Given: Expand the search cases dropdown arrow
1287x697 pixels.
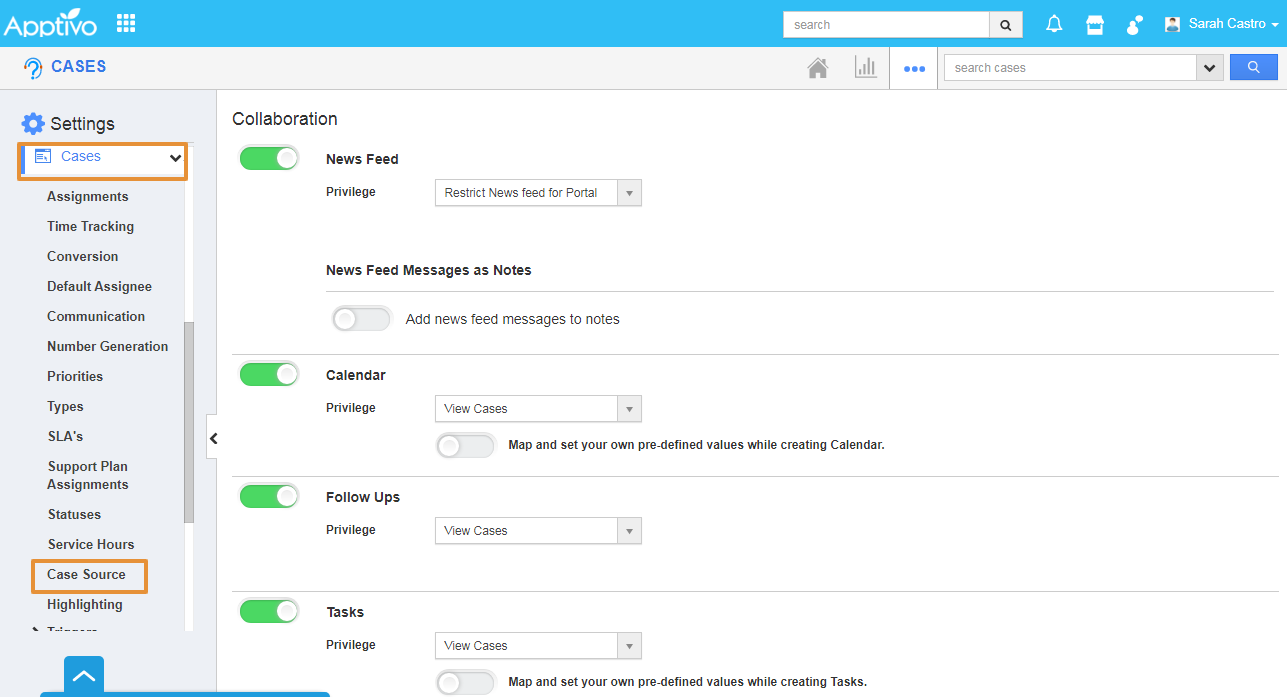Looking at the screenshot, I should [1210, 68].
